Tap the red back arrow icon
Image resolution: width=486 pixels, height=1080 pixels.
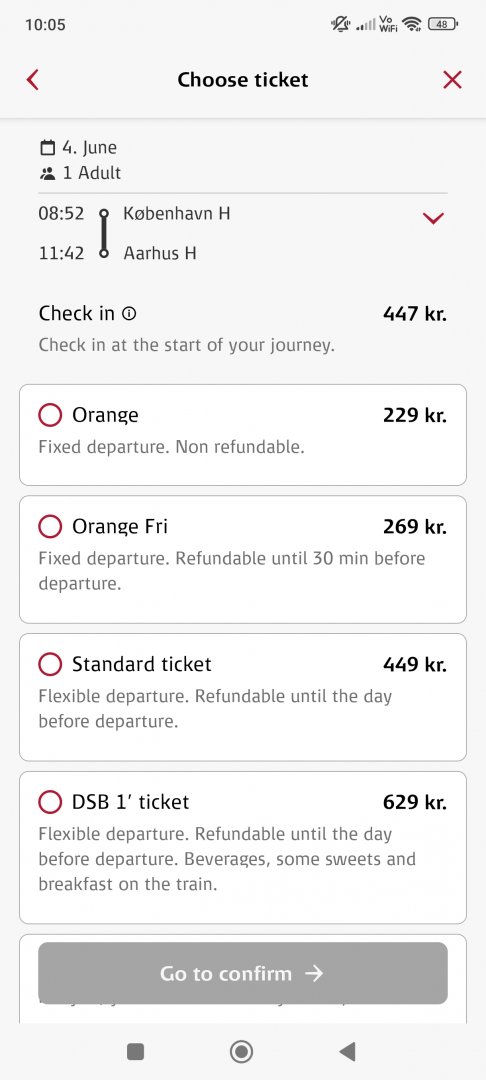pos(32,80)
